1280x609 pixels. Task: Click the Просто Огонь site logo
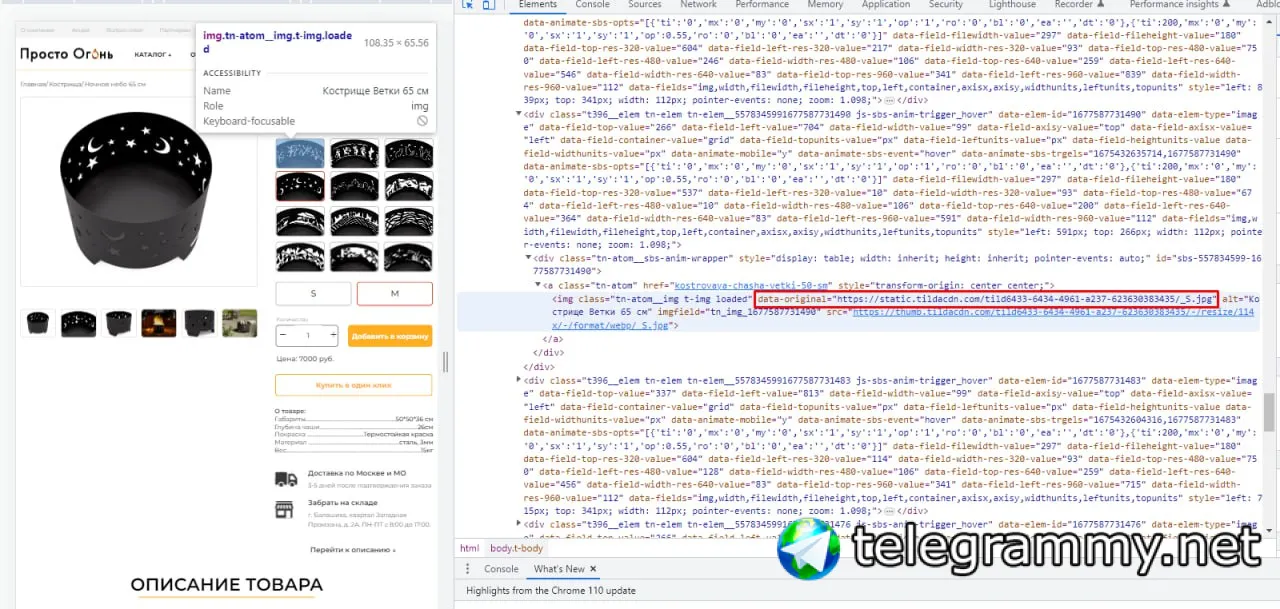pyautogui.click(x=66, y=53)
